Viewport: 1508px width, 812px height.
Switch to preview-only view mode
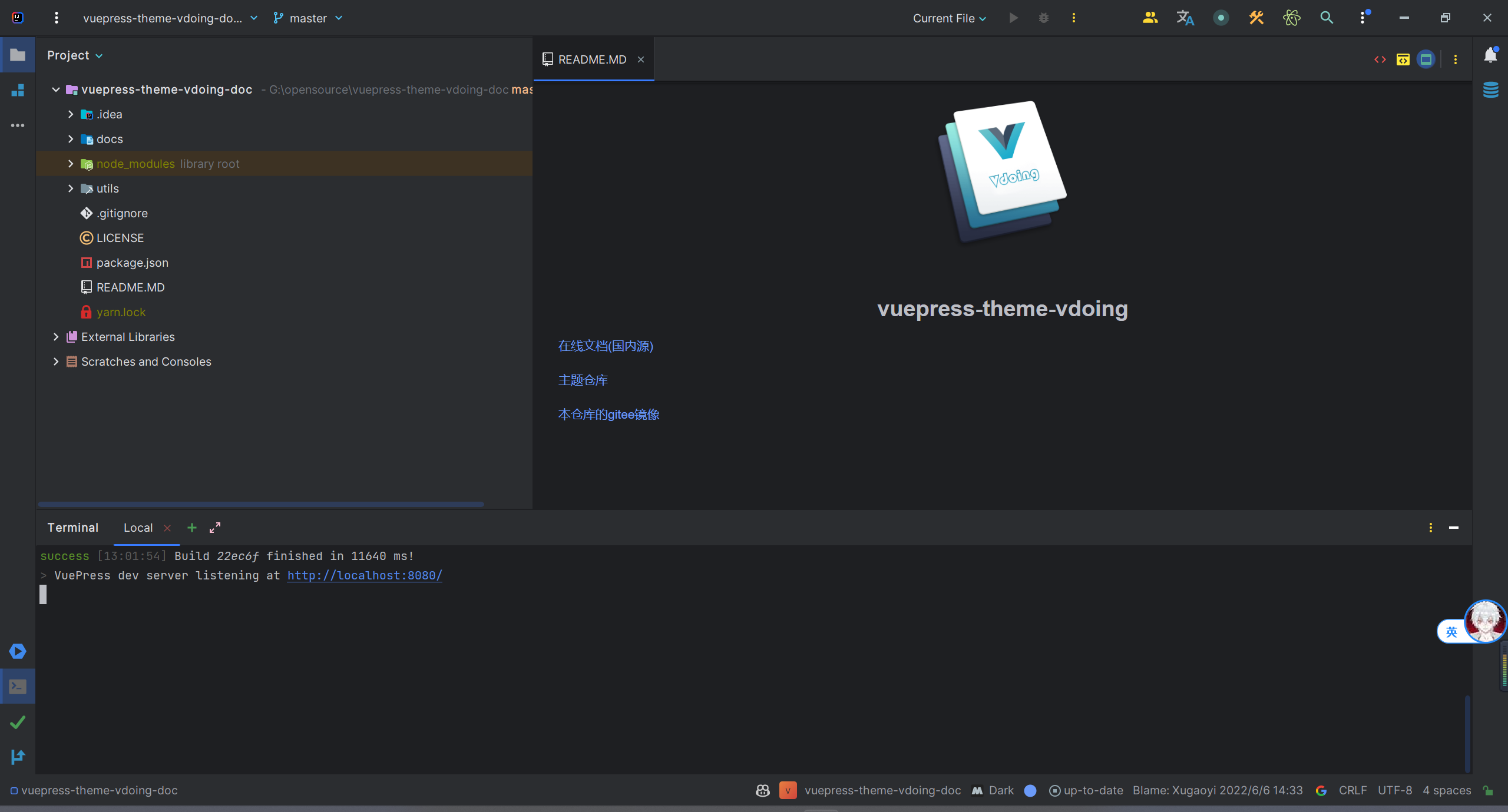[1426, 59]
